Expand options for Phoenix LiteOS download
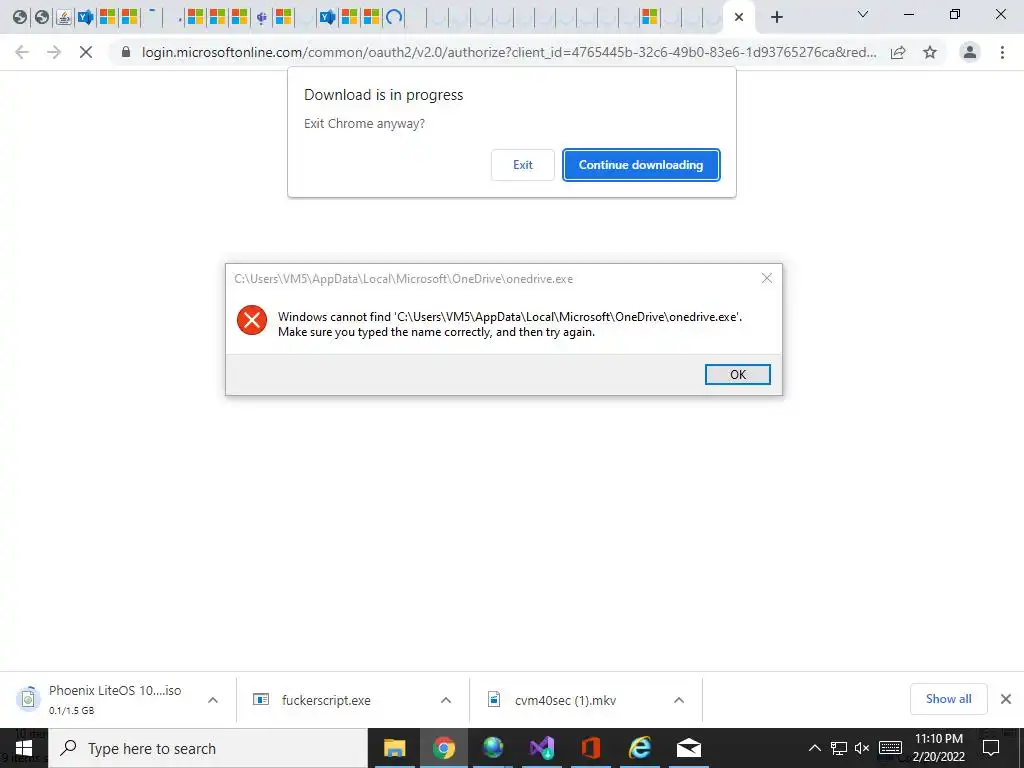1024x768 pixels. pos(213,700)
